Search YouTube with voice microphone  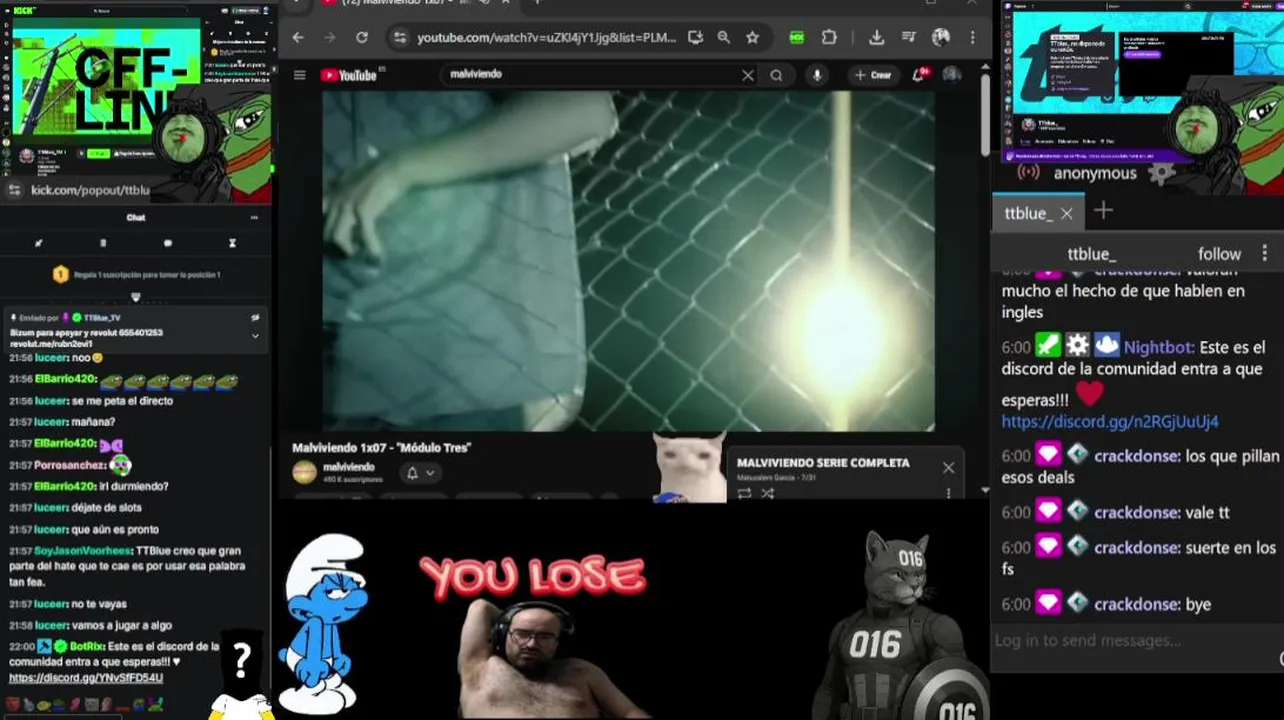pyautogui.click(x=817, y=75)
